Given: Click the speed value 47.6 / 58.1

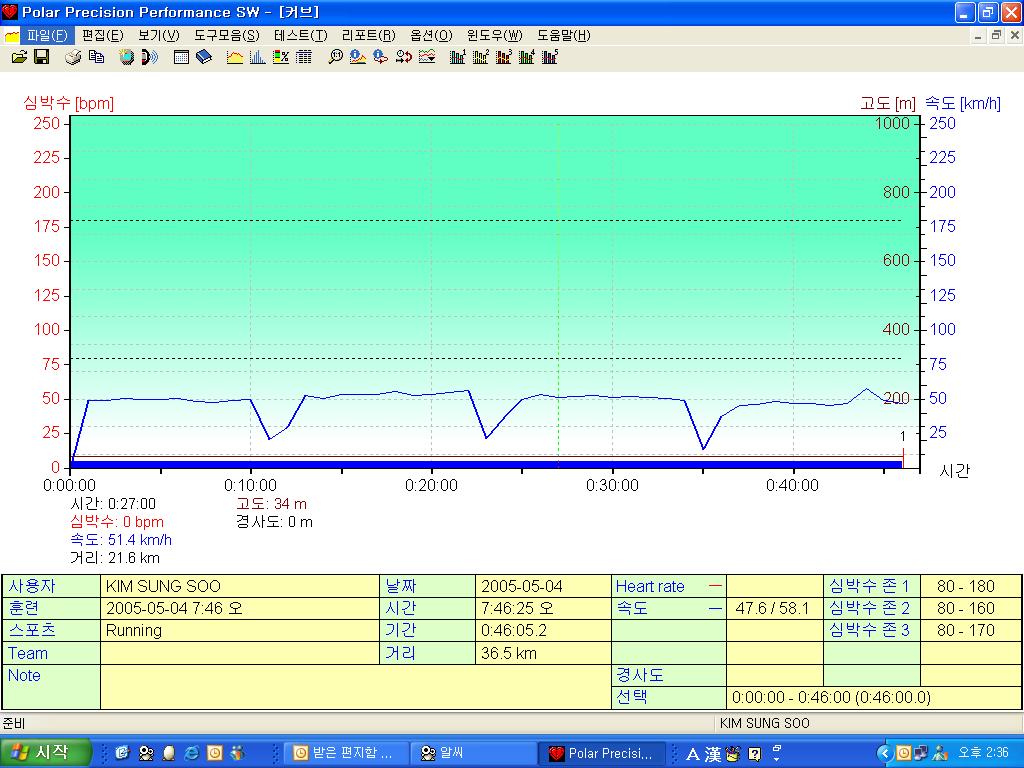Looking at the screenshot, I should coord(774,608).
